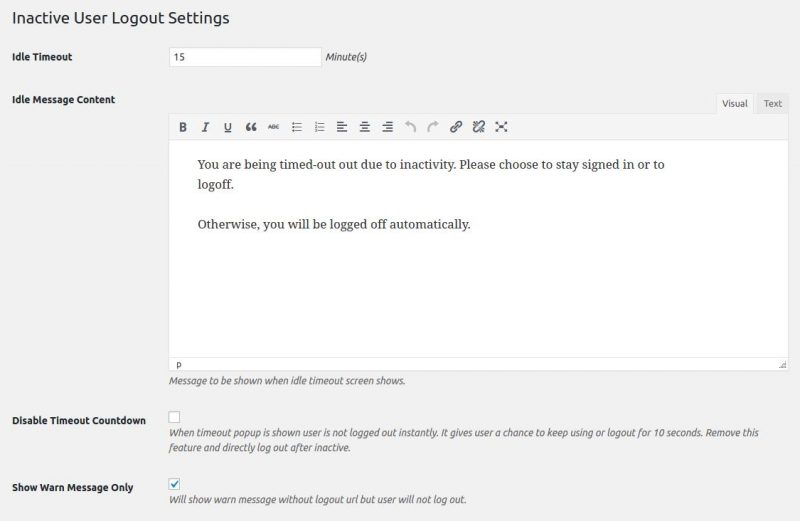Click the editor resize handle corner
The width and height of the screenshot is (800, 521).
pyautogui.click(x=783, y=364)
